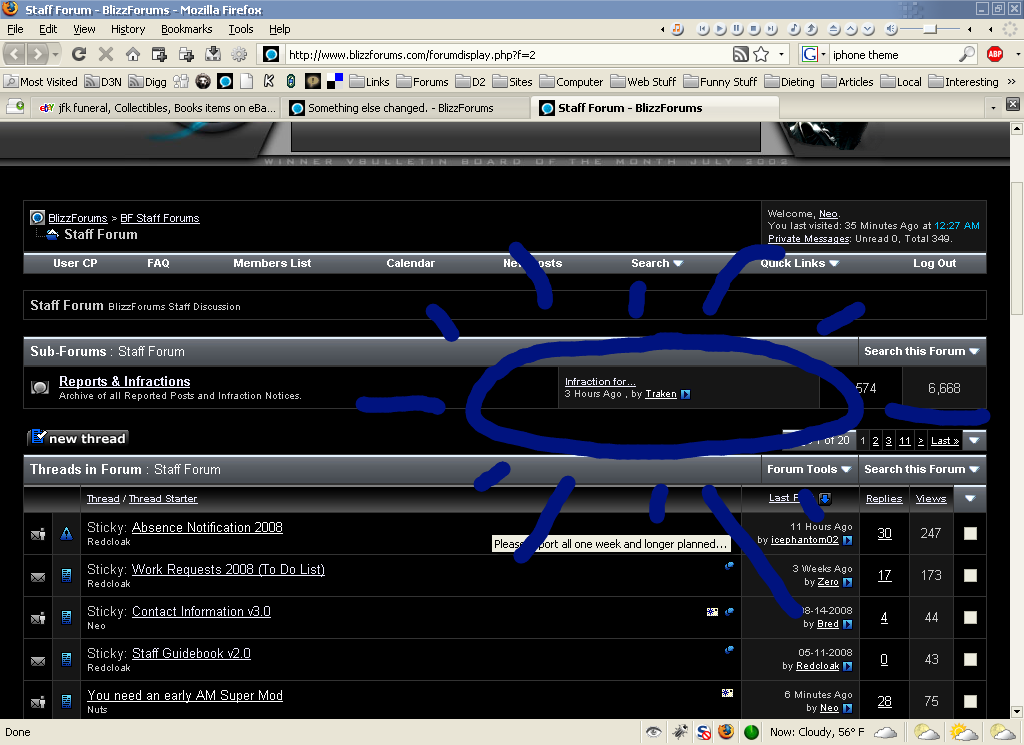Open the Google search engine selector dropdown

[823, 54]
